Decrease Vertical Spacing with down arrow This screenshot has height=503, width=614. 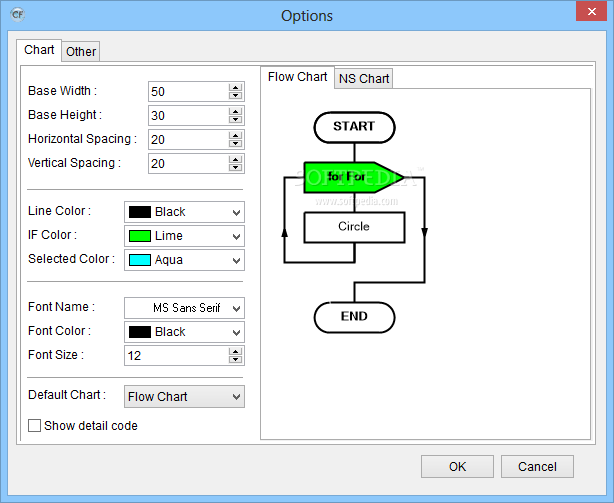[x=235, y=168]
